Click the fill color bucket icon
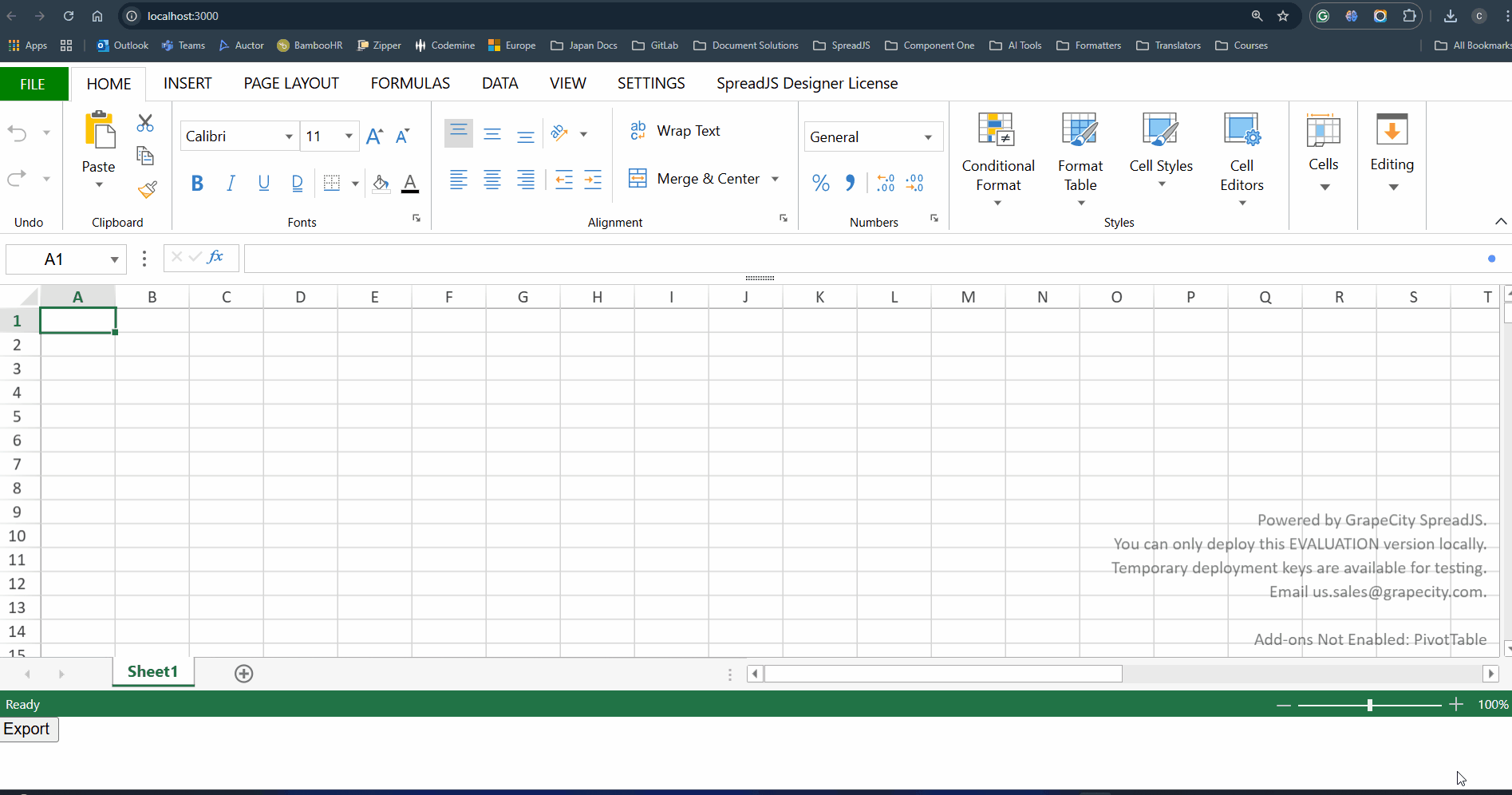 pos(381,184)
